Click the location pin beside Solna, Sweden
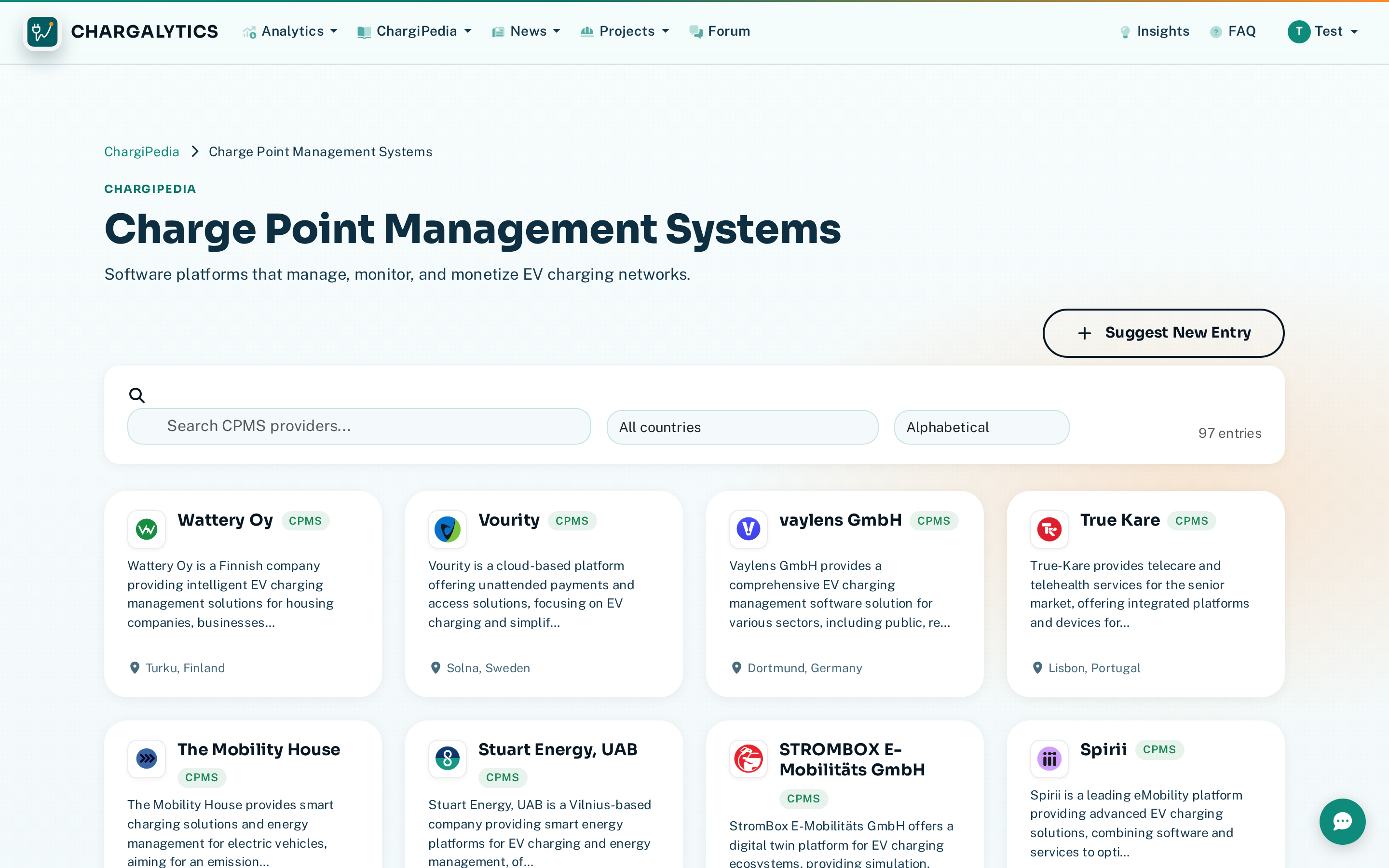The height and width of the screenshot is (868, 1389). [435, 668]
